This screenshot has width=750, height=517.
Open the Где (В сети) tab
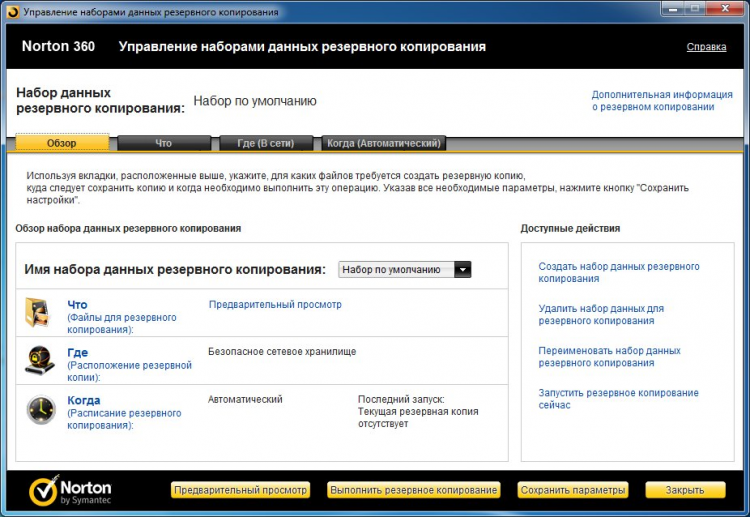pyautogui.click(x=266, y=143)
